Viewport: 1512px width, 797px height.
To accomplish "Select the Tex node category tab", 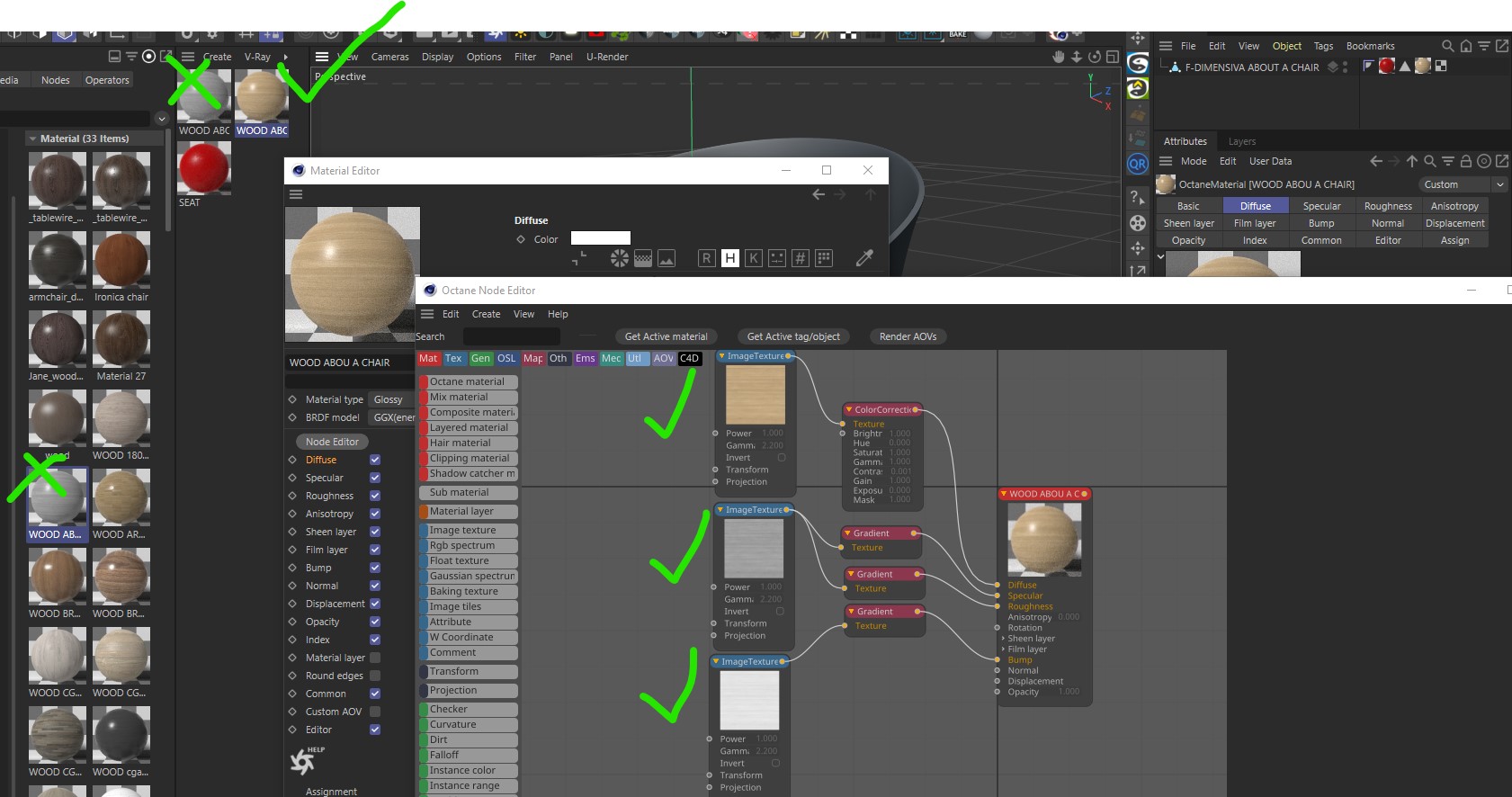I will (453, 358).
